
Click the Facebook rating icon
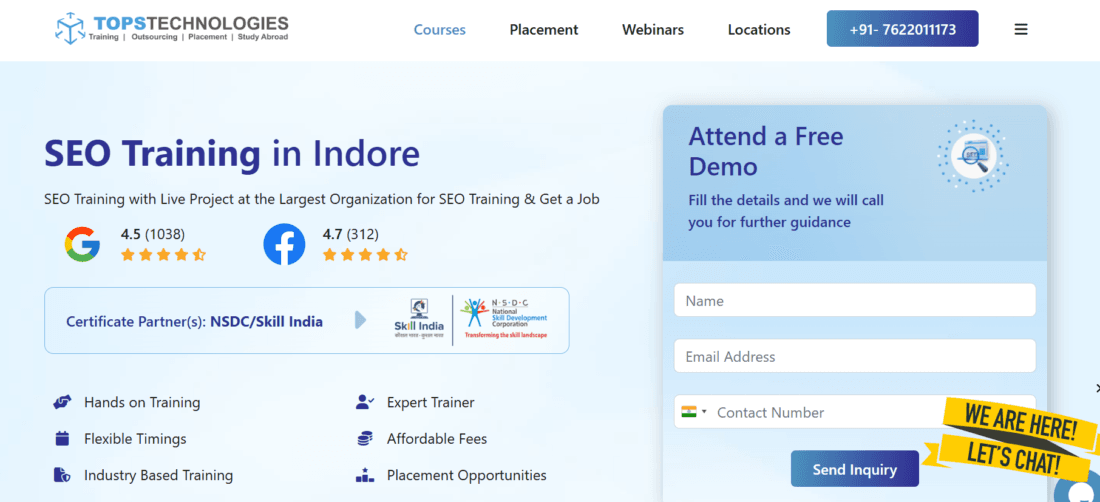(x=284, y=244)
